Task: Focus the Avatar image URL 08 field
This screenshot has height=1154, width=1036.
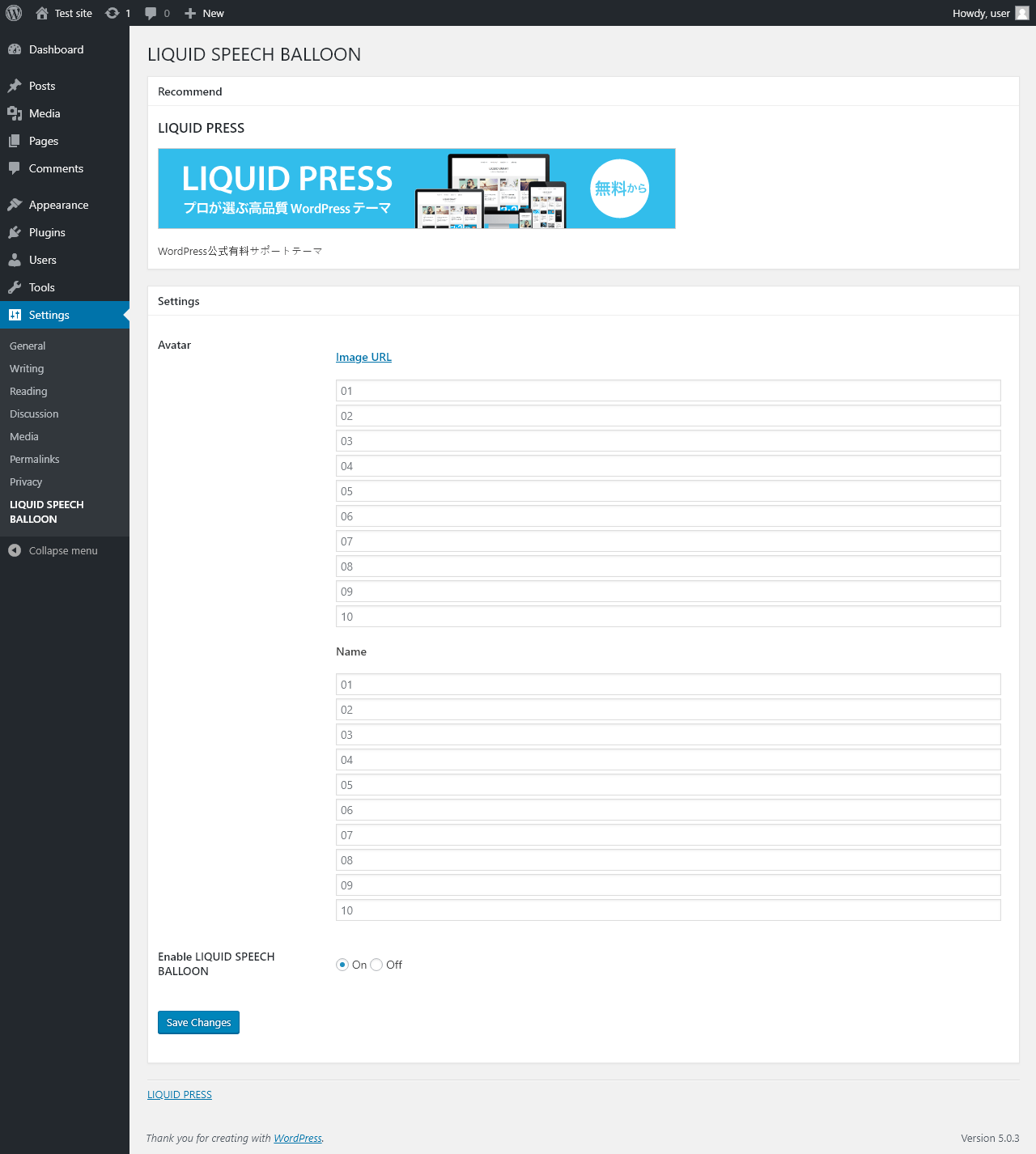Action: [669, 566]
